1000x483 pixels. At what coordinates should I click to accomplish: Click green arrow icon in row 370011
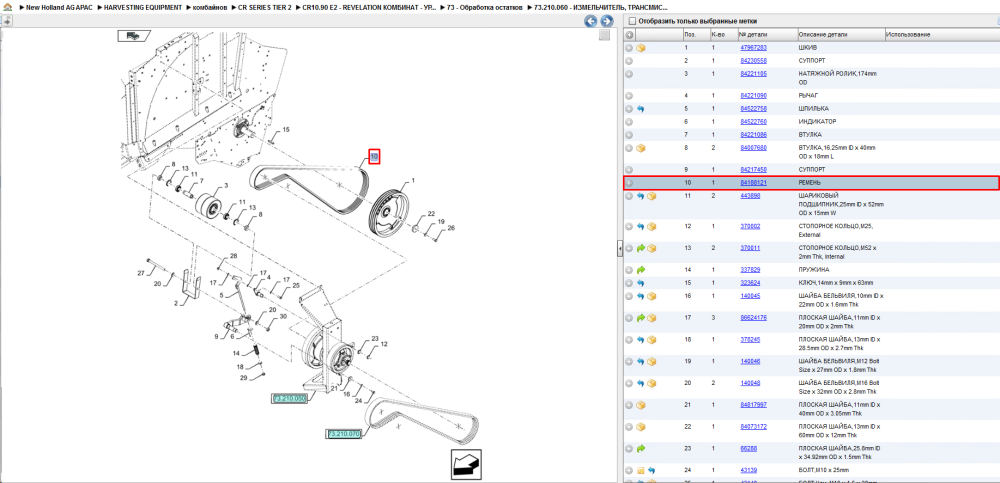click(641, 248)
